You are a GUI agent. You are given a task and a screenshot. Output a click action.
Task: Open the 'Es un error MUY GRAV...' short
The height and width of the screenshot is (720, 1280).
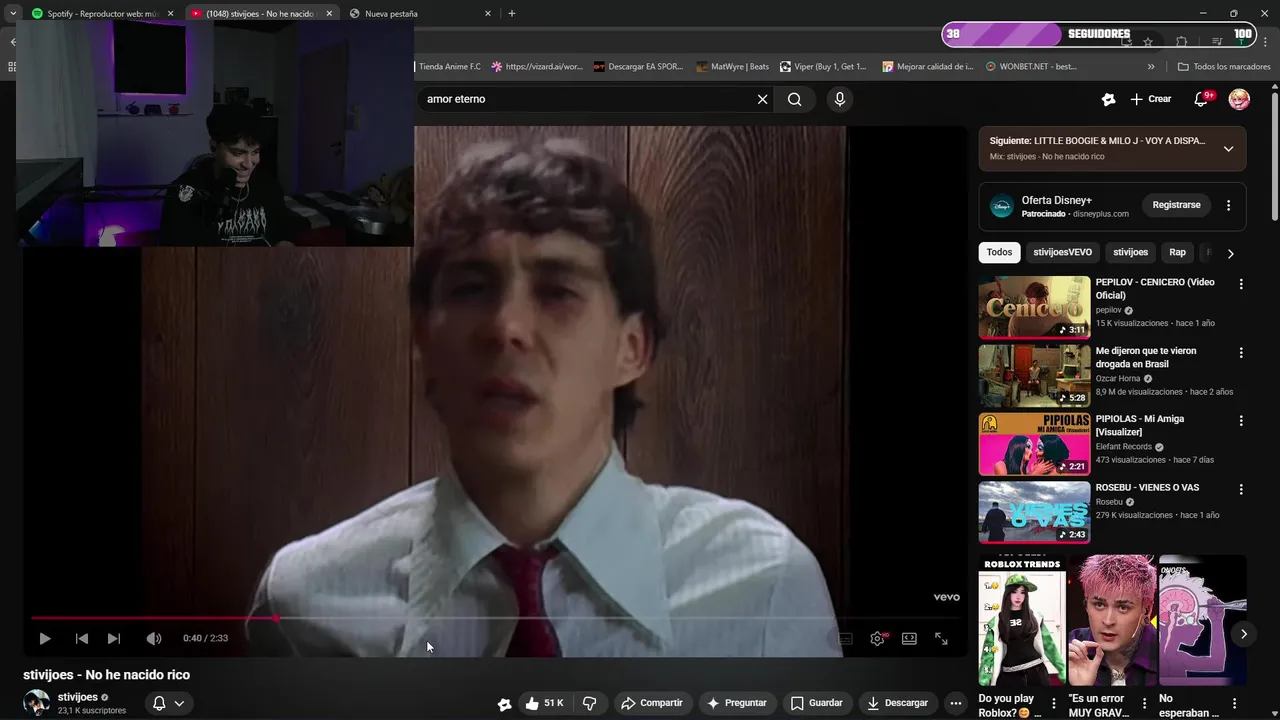(x=1111, y=620)
